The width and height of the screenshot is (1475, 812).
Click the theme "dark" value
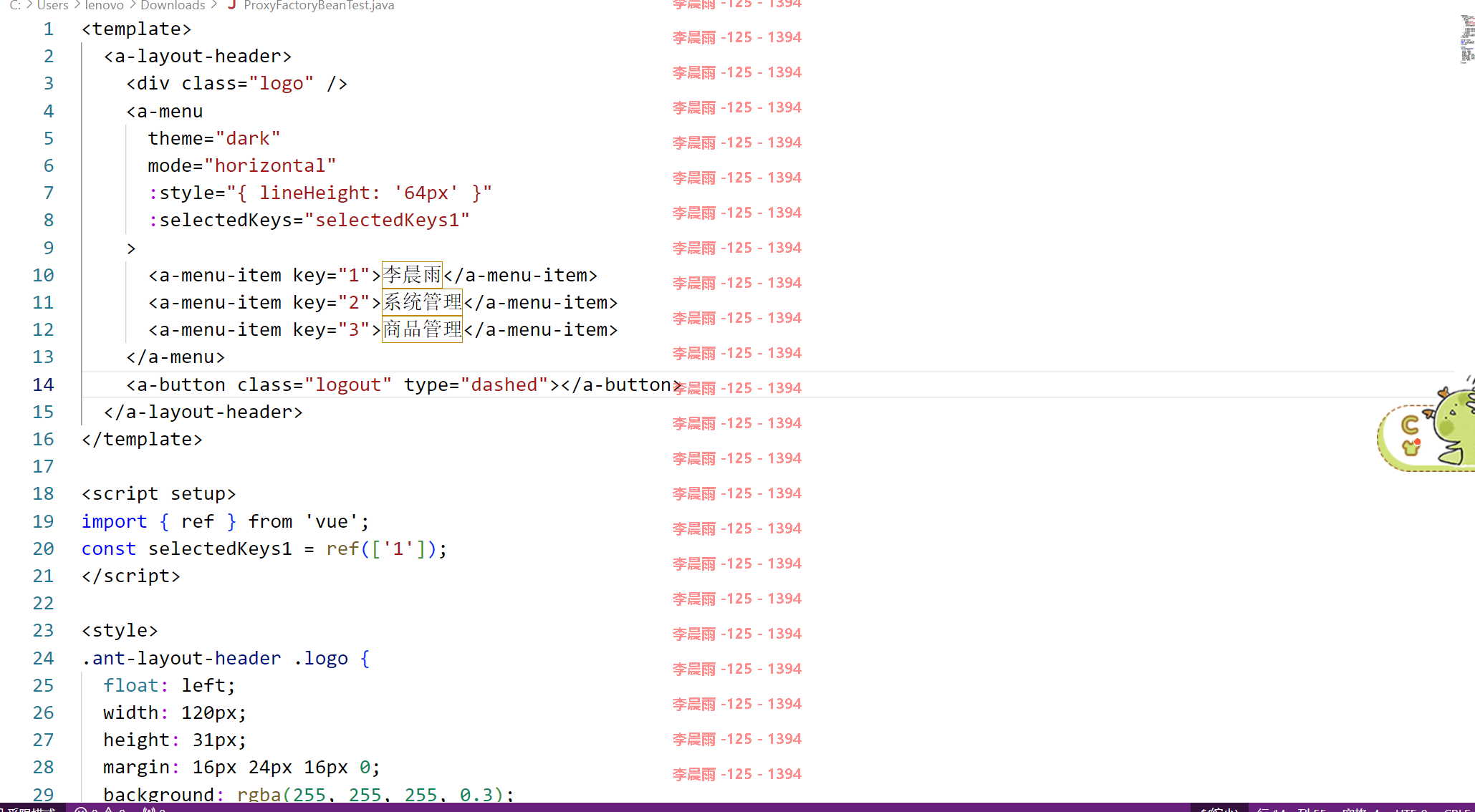(x=248, y=139)
